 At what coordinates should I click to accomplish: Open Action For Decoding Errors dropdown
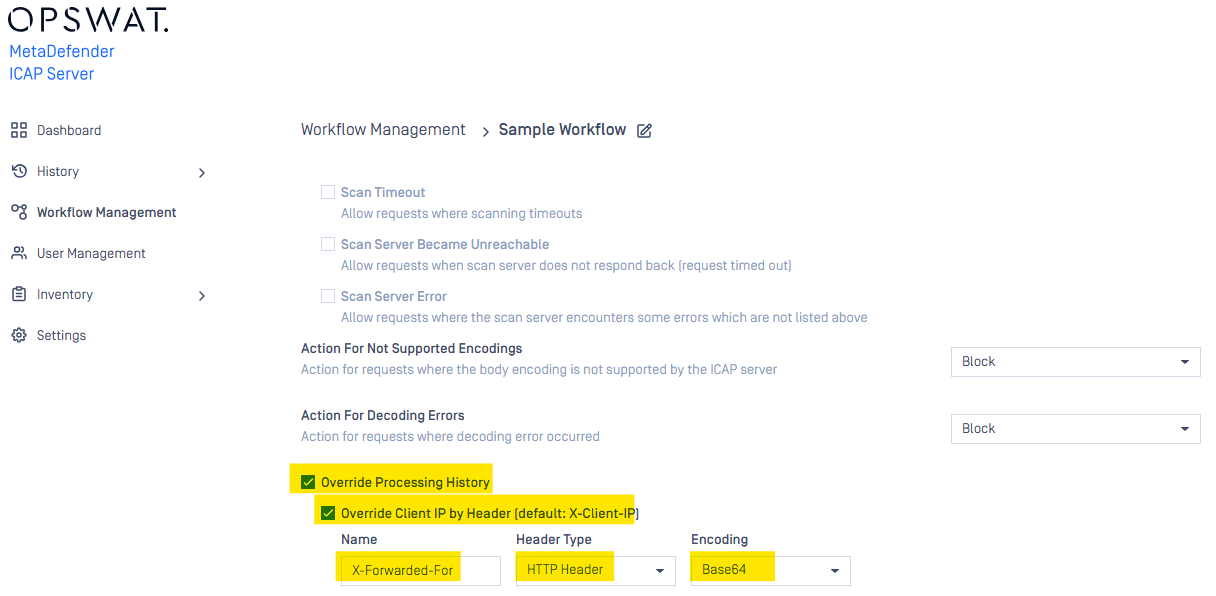click(1075, 429)
